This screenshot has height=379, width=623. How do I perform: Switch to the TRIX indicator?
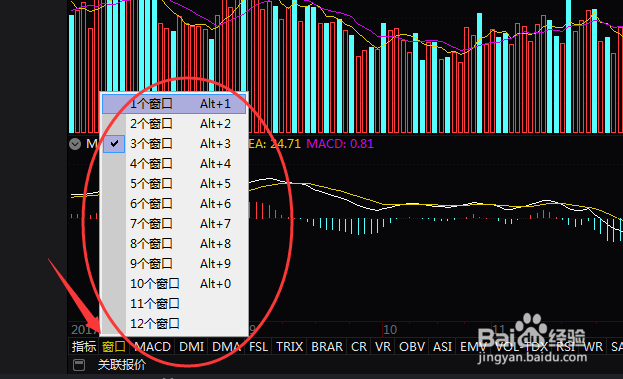point(290,347)
